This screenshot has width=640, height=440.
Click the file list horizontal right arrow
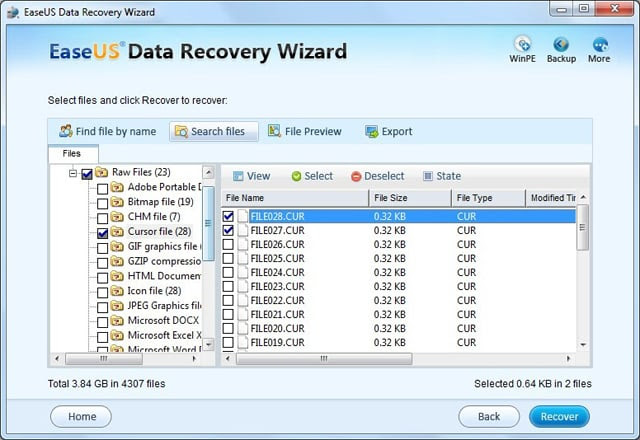(x=569, y=359)
